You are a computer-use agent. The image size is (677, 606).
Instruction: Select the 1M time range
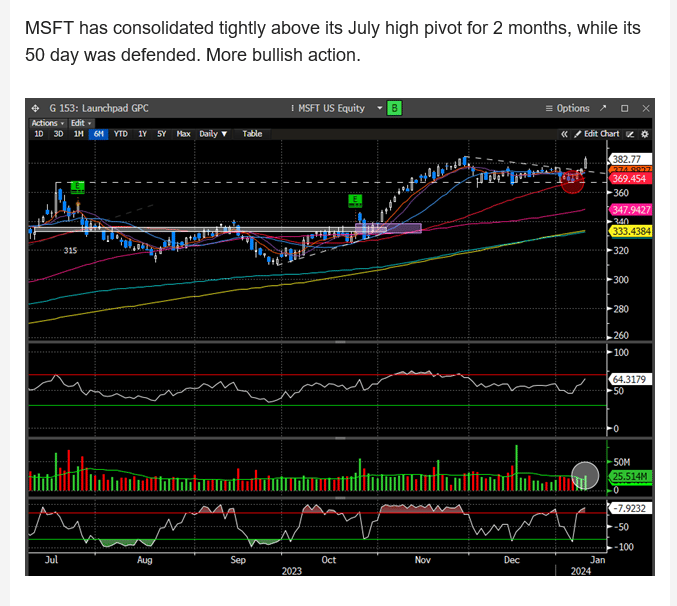coord(79,134)
